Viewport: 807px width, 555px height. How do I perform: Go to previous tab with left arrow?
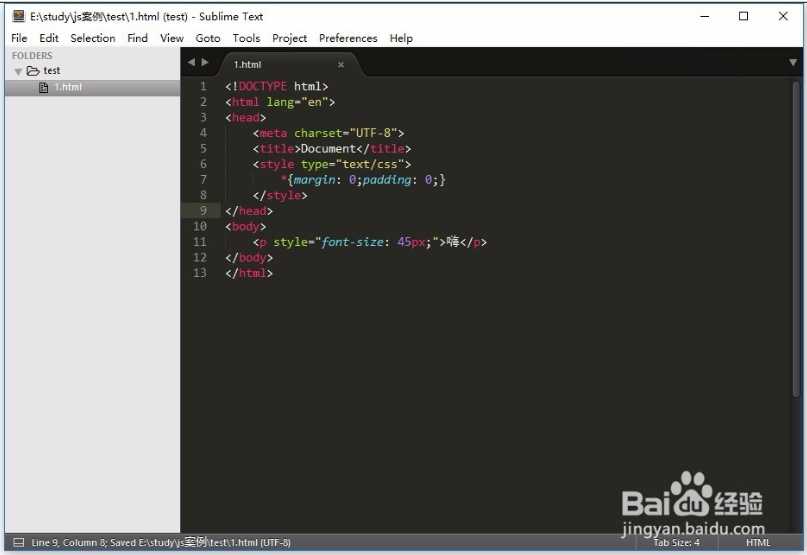(191, 62)
